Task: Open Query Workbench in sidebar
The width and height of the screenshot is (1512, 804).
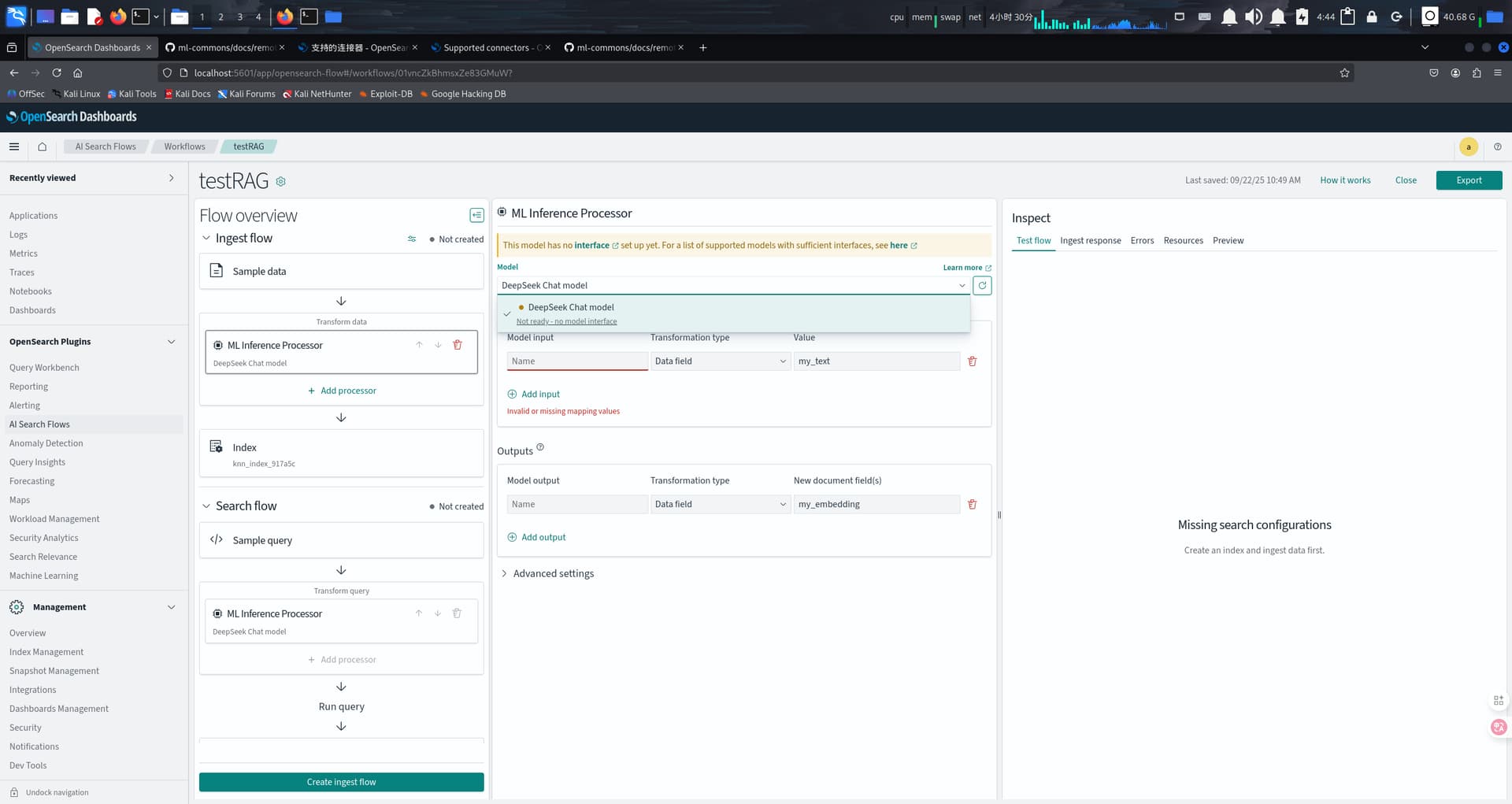Action: (44, 368)
